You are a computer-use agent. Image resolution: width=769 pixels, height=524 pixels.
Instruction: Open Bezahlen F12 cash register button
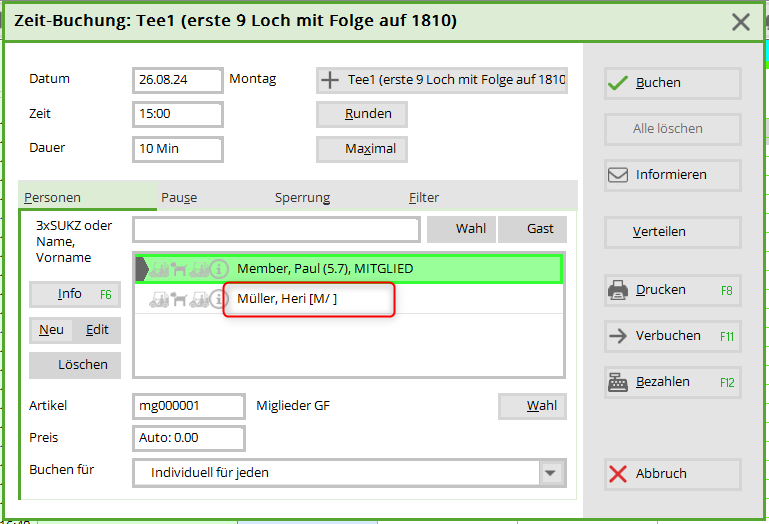pyautogui.click(x=672, y=382)
